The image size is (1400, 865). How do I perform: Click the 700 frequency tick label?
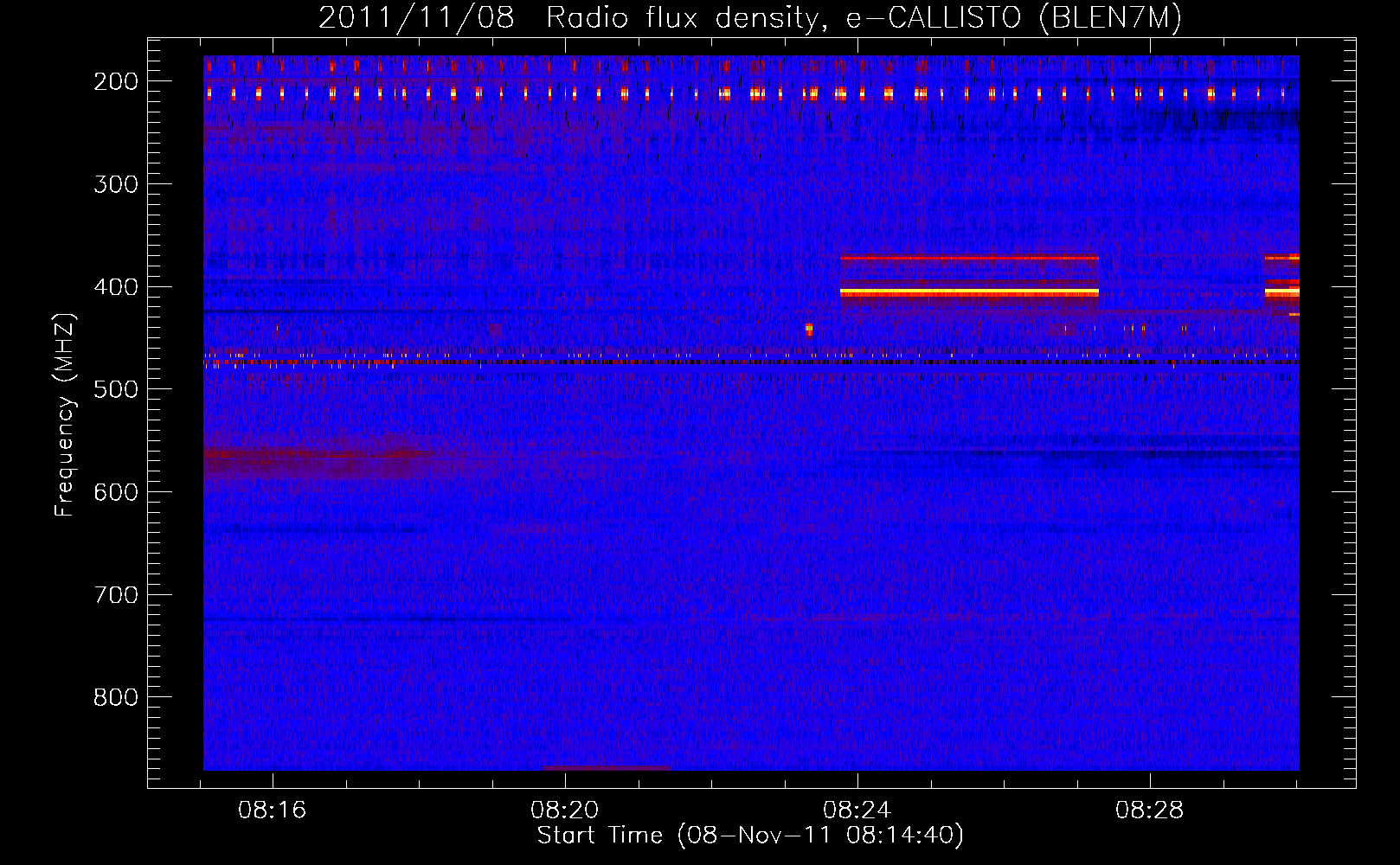pyautogui.click(x=116, y=595)
